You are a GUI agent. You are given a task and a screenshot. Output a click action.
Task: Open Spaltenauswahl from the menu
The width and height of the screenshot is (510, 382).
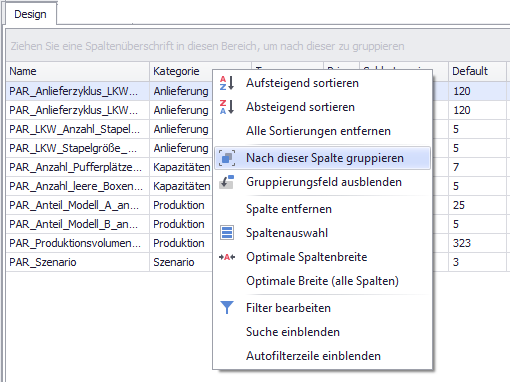322,233
